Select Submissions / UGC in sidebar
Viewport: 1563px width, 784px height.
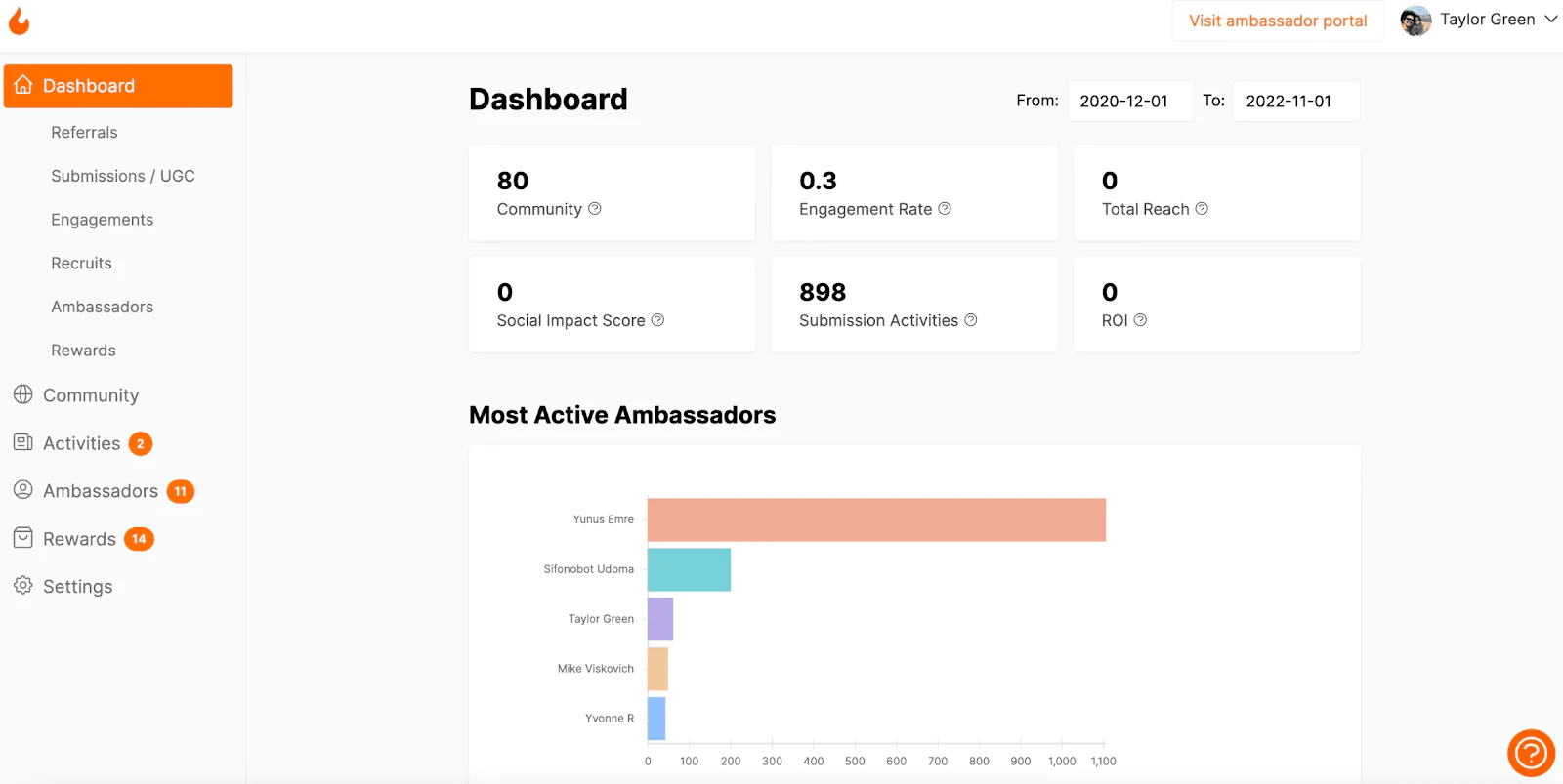123,176
